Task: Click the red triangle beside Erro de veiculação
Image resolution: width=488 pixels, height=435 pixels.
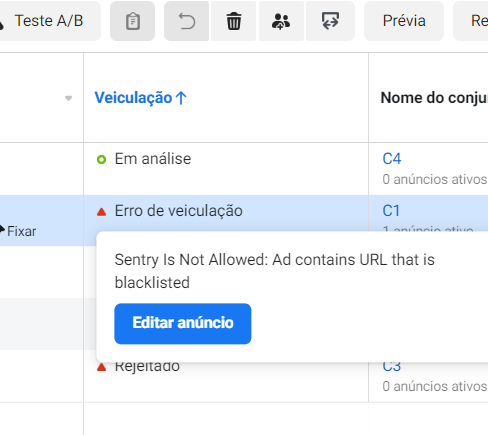Action: pos(101,212)
